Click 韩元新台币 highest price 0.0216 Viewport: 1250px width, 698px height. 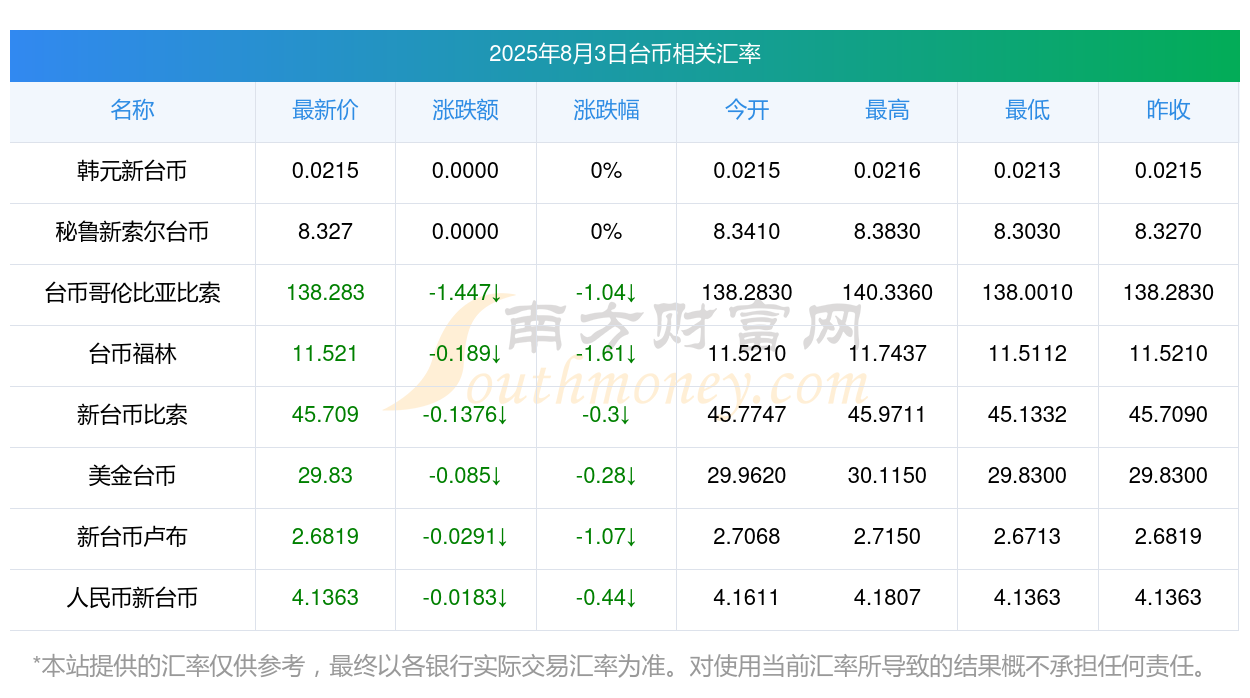tap(887, 171)
